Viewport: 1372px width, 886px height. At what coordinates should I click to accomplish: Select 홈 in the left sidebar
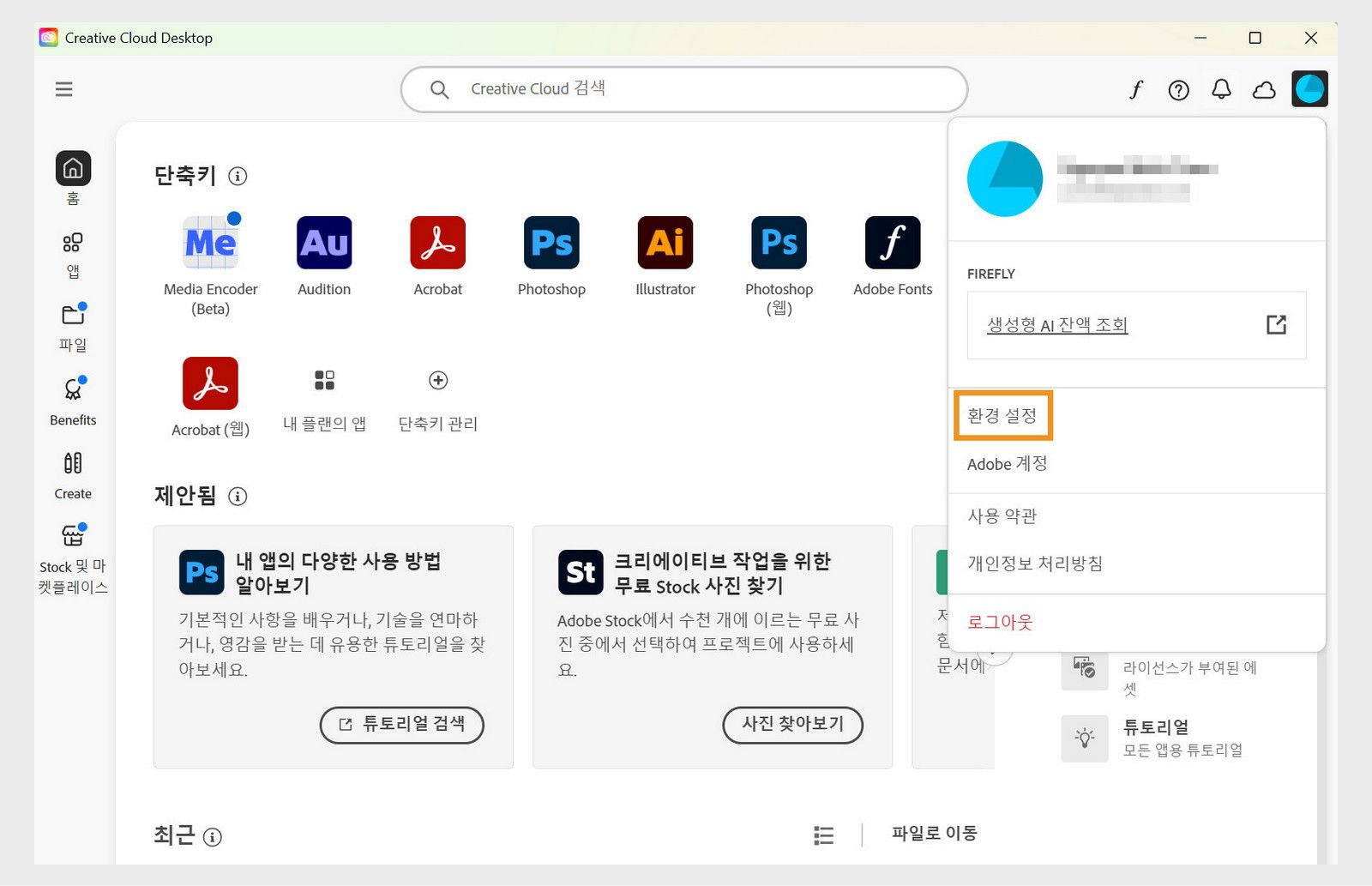(x=73, y=170)
